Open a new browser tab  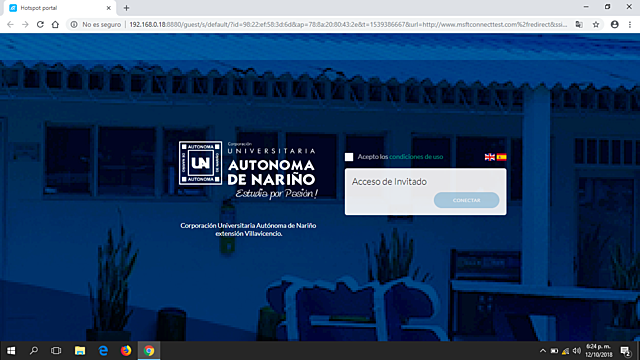coord(127,8)
